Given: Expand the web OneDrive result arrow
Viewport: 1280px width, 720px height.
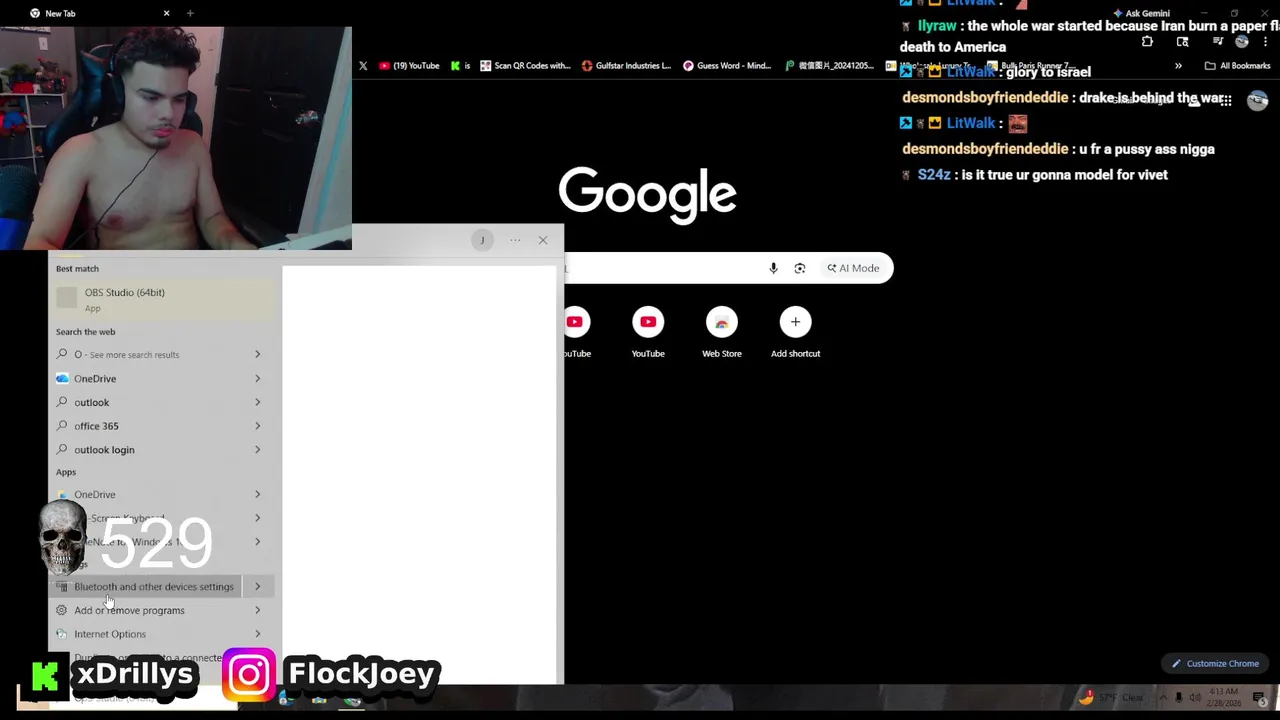Looking at the screenshot, I should [257, 378].
